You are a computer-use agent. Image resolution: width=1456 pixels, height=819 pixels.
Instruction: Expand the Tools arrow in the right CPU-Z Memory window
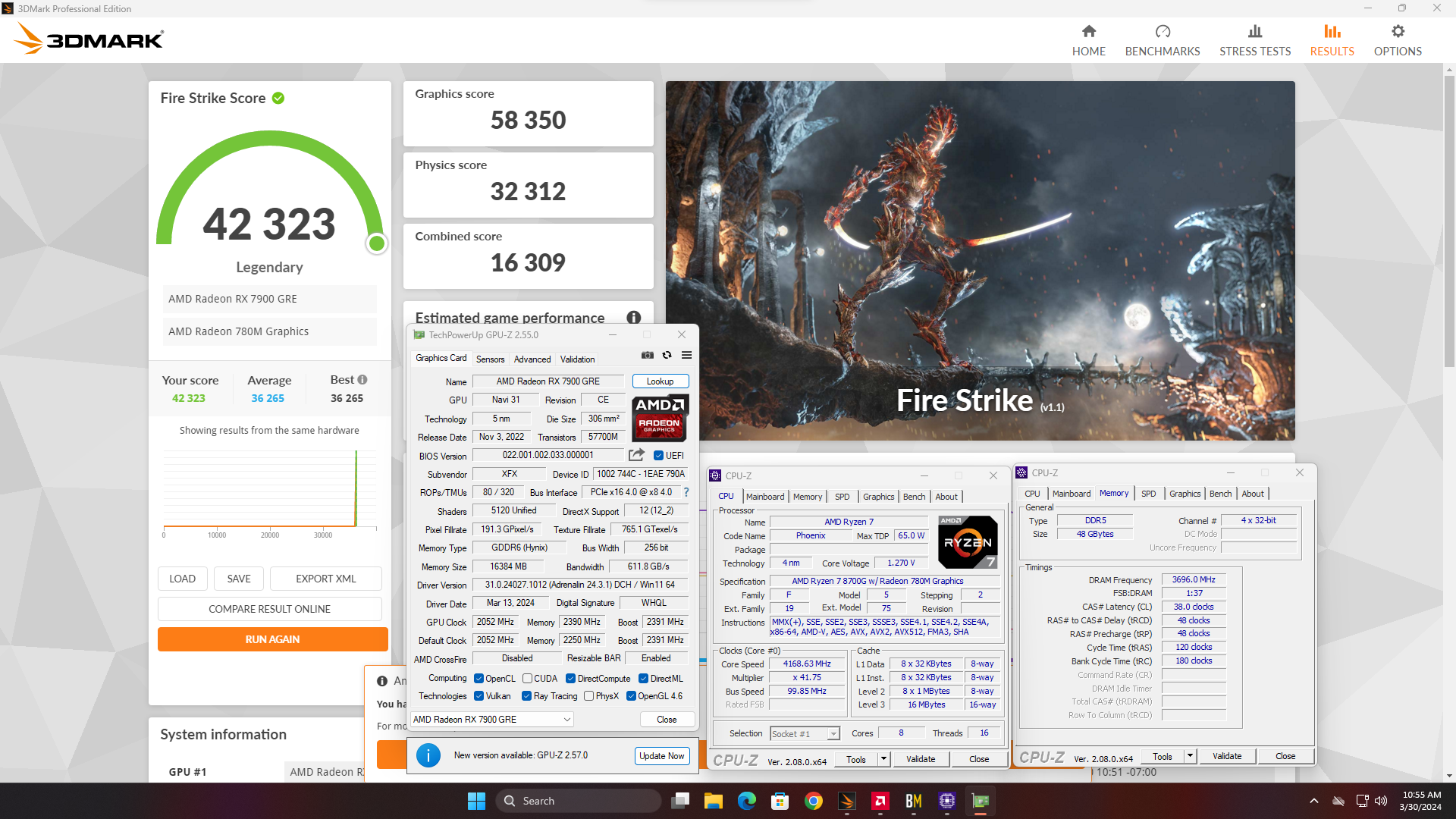coord(1190,756)
